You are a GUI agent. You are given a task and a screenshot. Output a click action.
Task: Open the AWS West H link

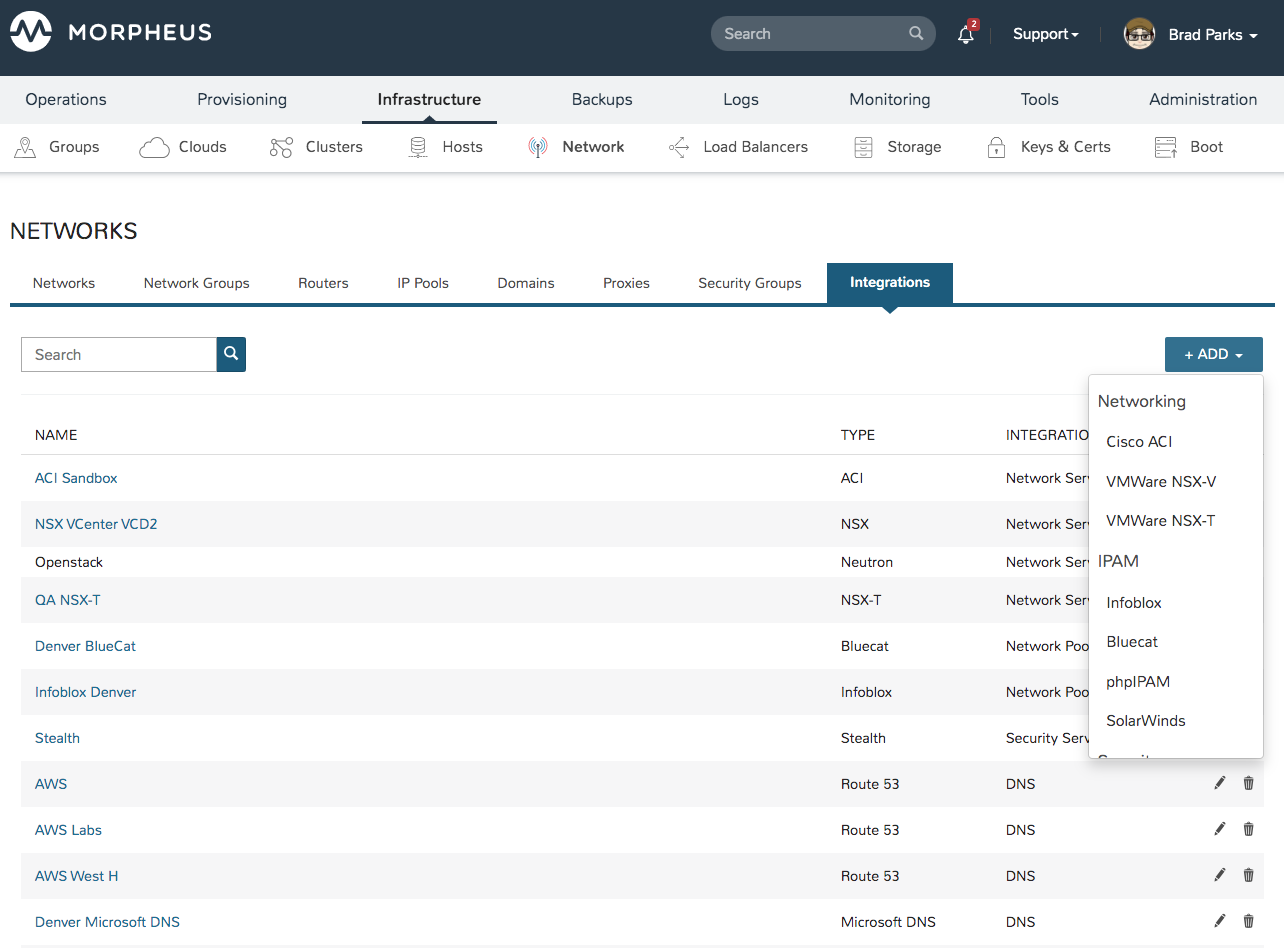(x=76, y=876)
